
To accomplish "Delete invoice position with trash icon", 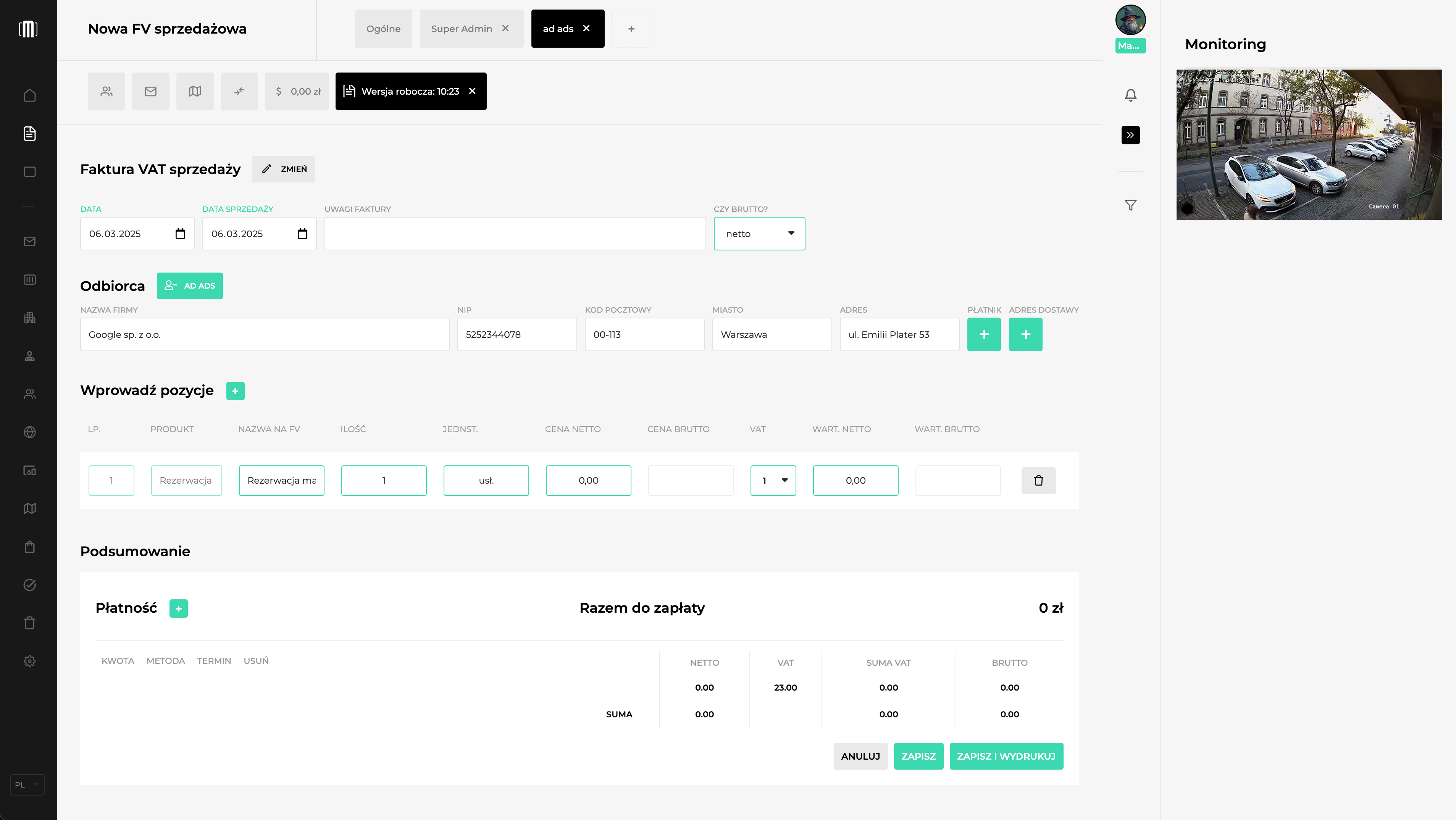I will coord(1038,480).
